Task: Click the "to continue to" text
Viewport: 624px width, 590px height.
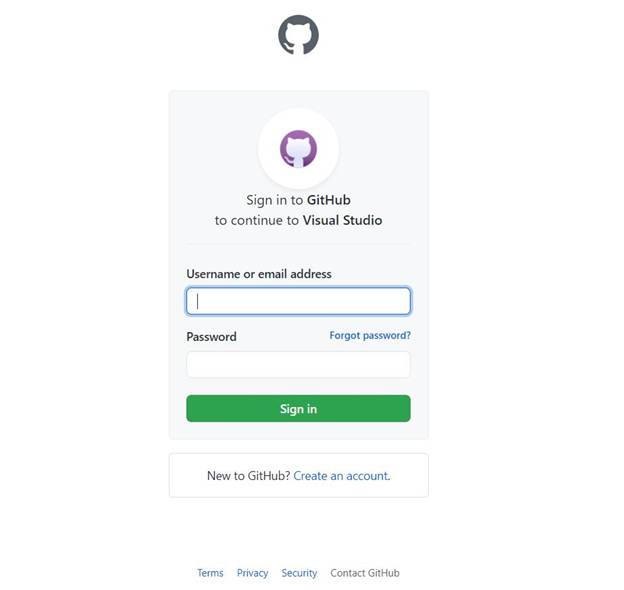Action: click(257, 220)
